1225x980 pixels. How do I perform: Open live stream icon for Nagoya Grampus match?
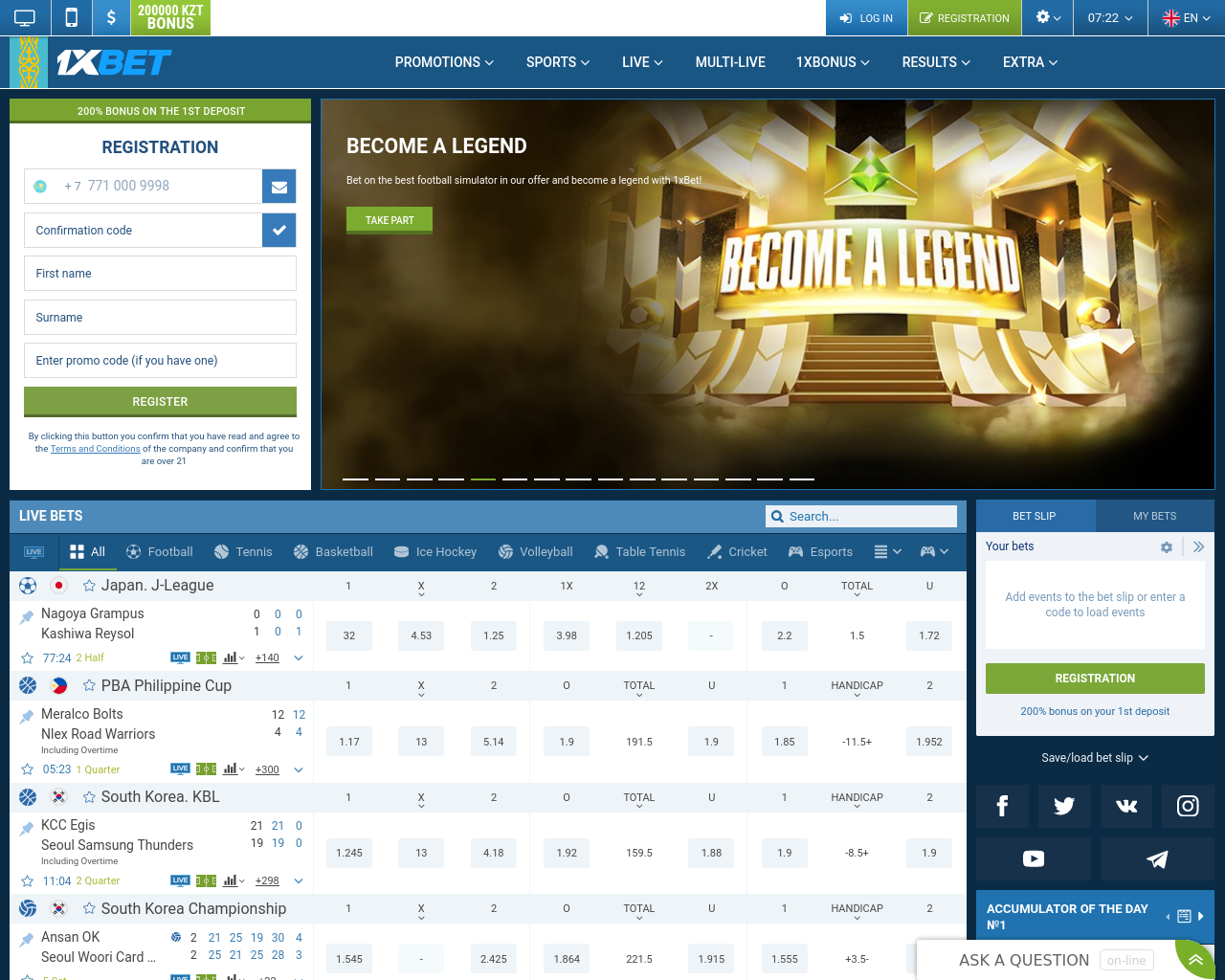point(180,657)
